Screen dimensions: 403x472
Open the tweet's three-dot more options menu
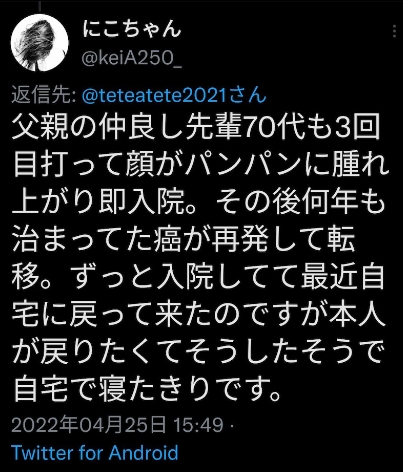[x=394, y=32]
